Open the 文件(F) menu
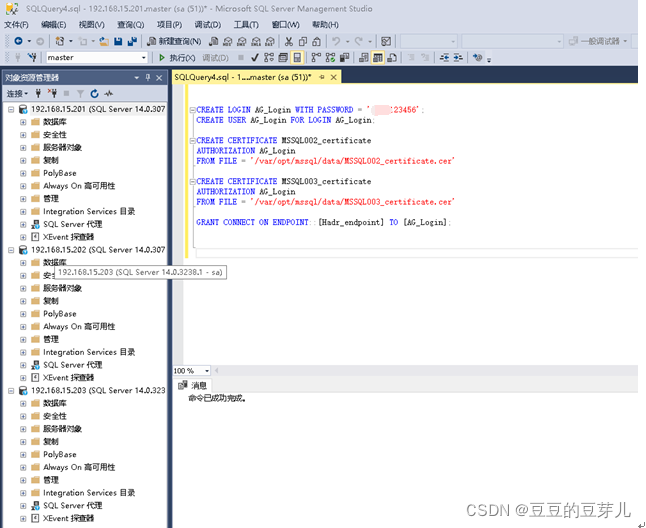 pyautogui.click(x=16, y=25)
